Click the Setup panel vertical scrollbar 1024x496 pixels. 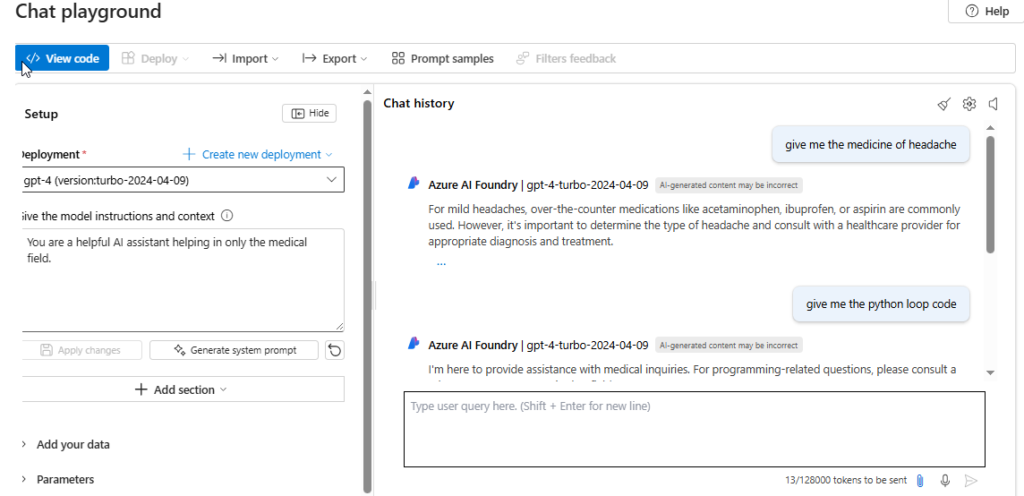click(x=367, y=297)
